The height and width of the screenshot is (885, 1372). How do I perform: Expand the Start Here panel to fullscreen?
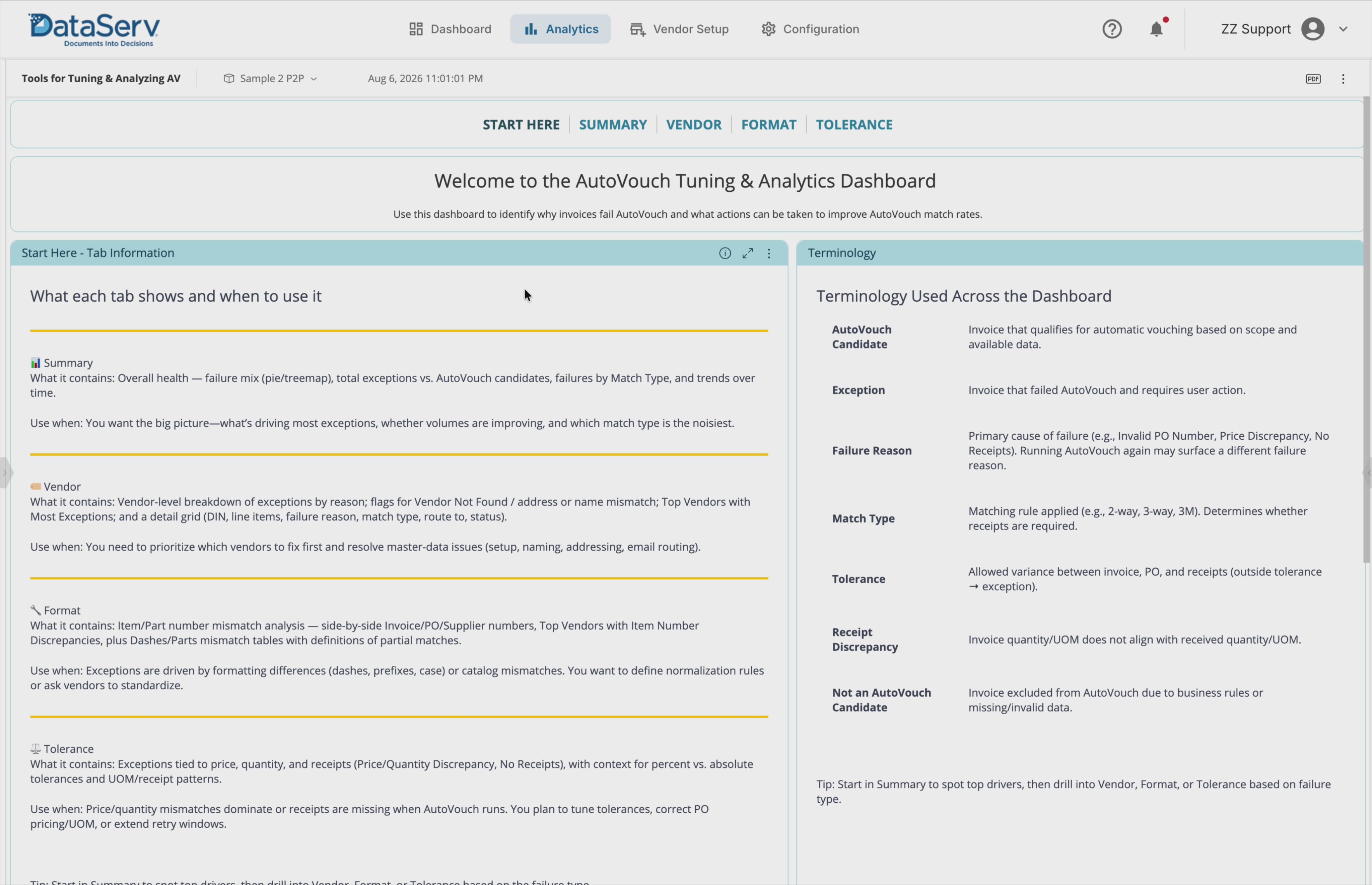click(747, 253)
